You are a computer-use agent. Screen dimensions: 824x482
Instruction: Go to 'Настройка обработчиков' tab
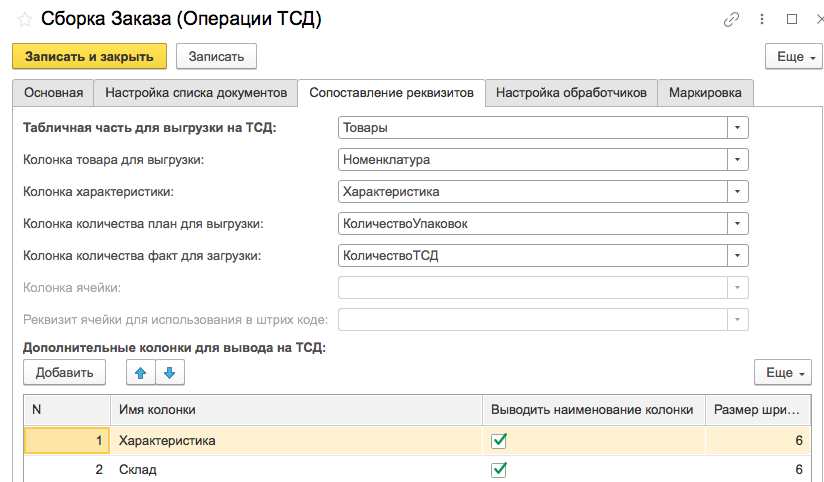571,93
